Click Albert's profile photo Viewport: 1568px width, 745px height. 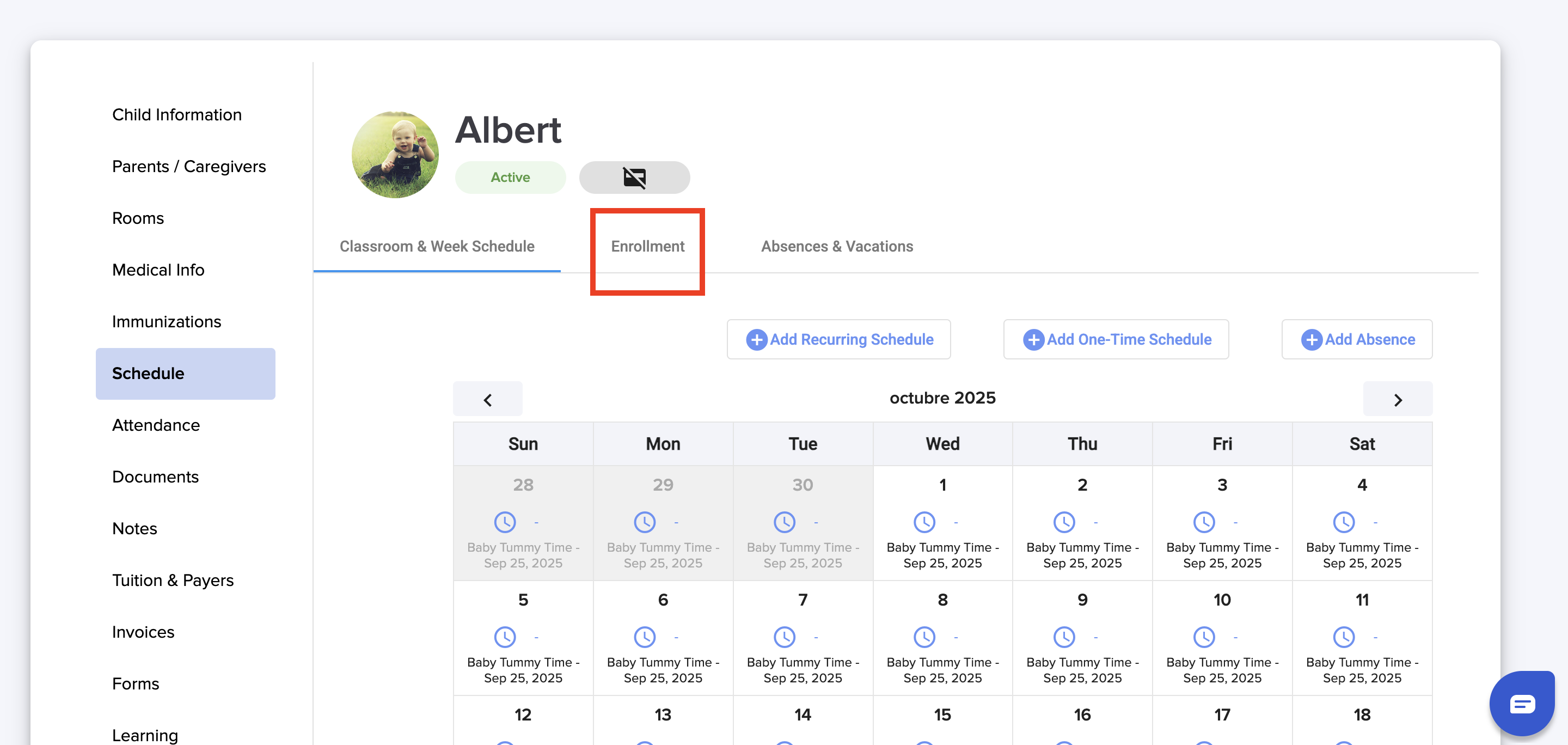(395, 155)
